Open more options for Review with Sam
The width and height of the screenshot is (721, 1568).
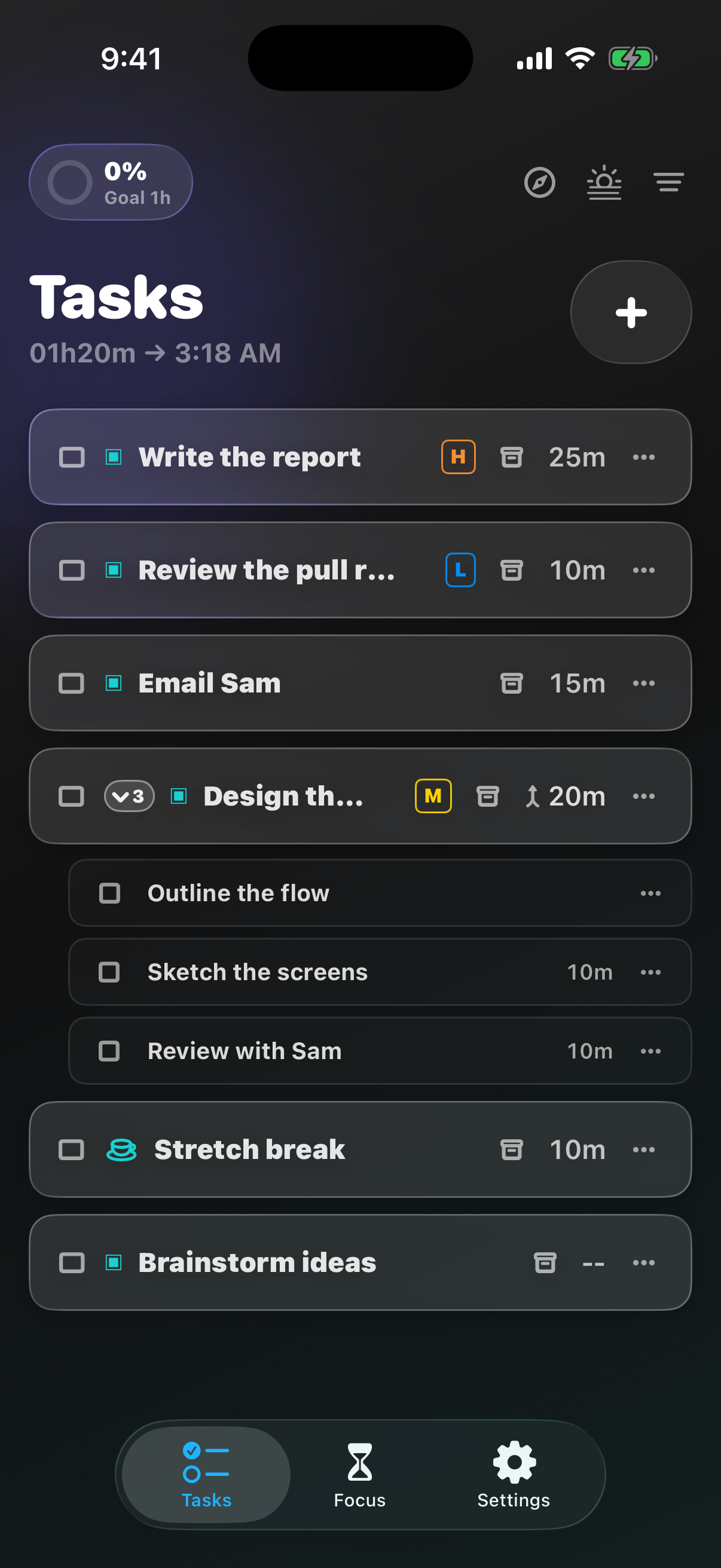click(650, 1051)
